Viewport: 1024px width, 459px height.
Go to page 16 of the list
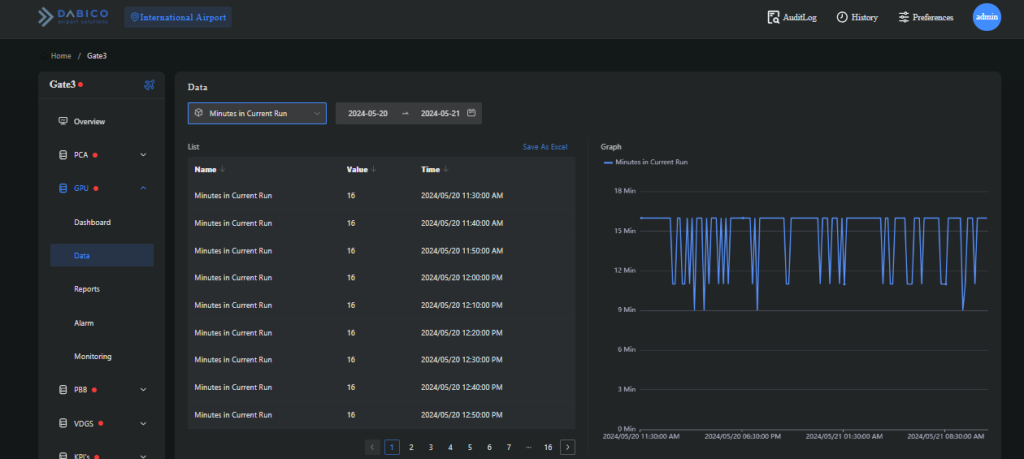coord(548,447)
